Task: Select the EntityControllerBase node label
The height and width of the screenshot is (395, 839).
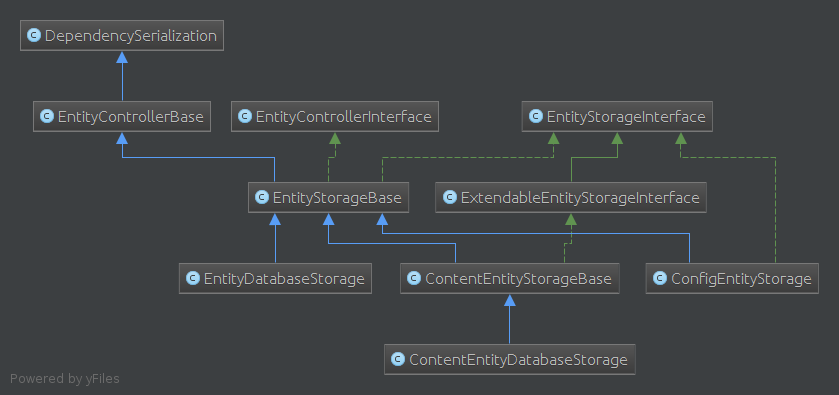Action: [131, 117]
